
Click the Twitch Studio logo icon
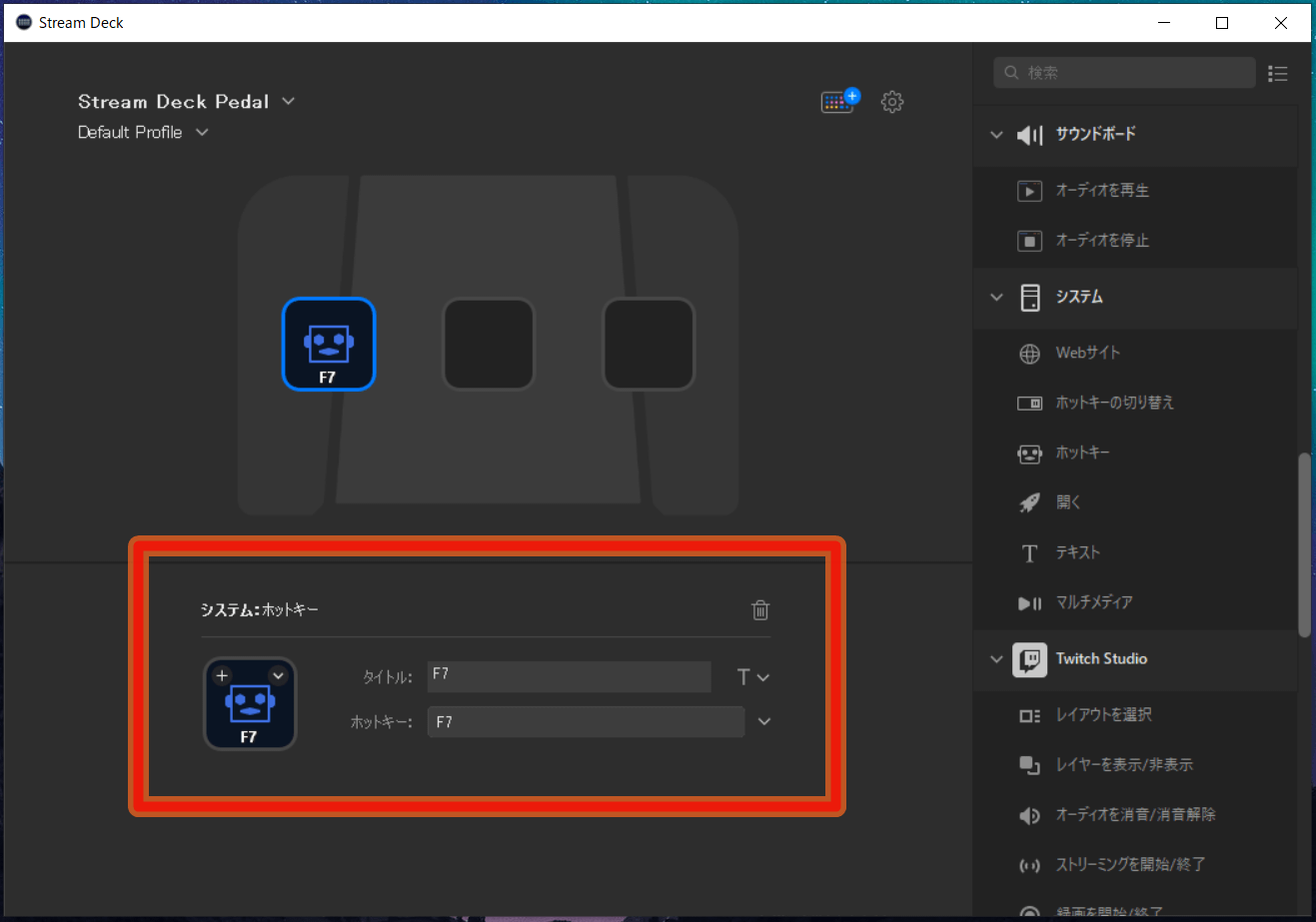point(1029,659)
